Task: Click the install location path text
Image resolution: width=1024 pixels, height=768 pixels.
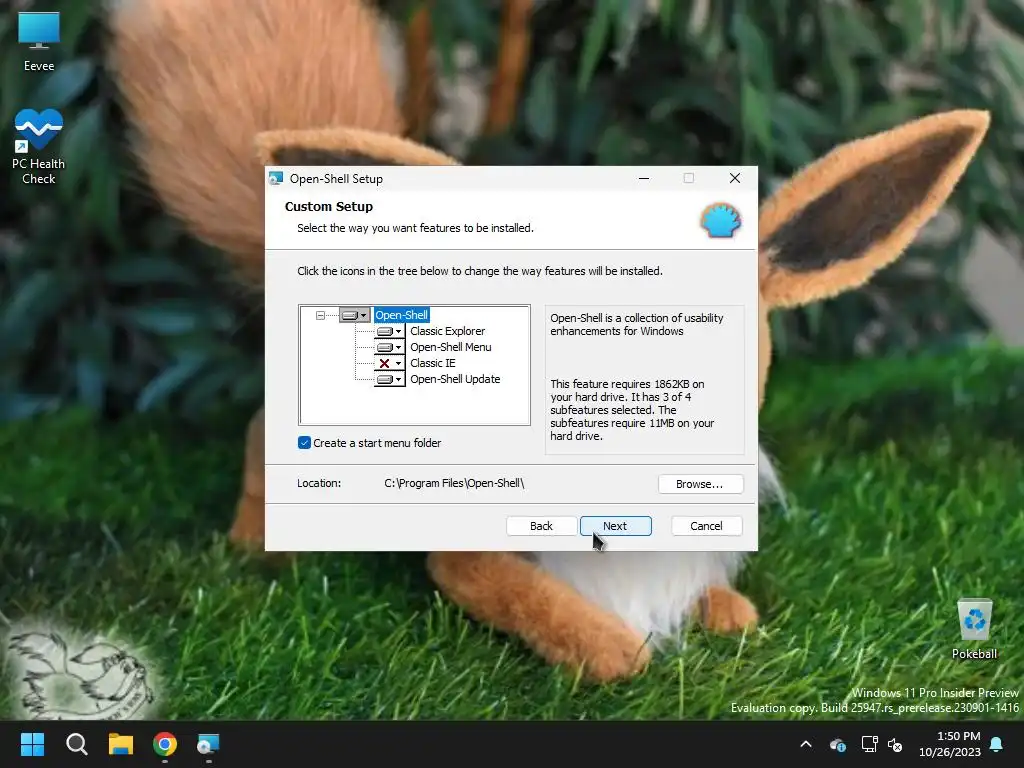Action: pyautogui.click(x=455, y=483)
